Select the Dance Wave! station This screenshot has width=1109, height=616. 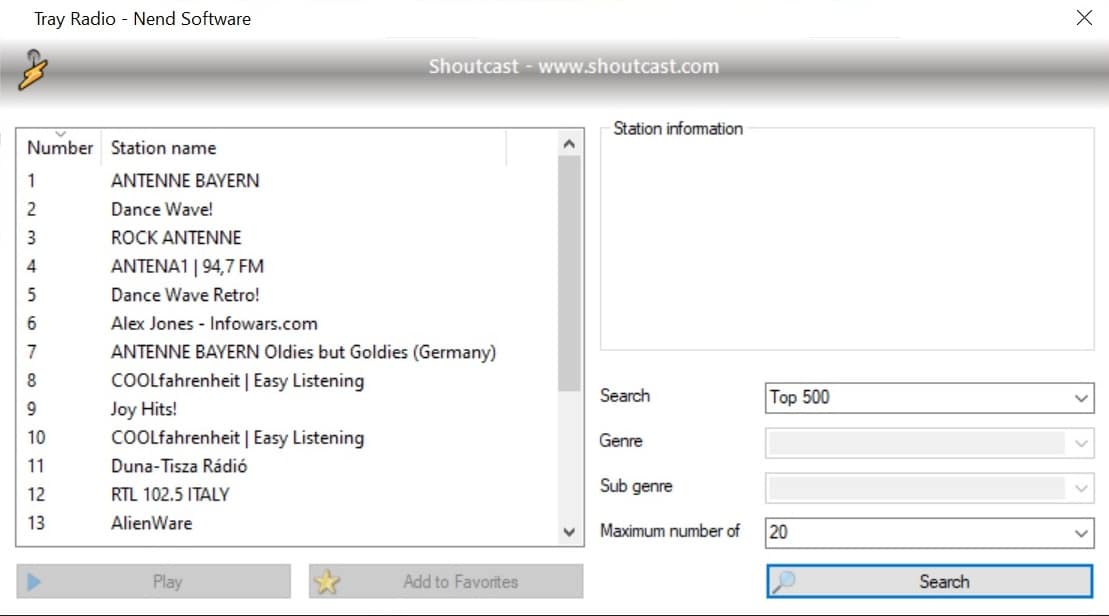coord(162,209)
